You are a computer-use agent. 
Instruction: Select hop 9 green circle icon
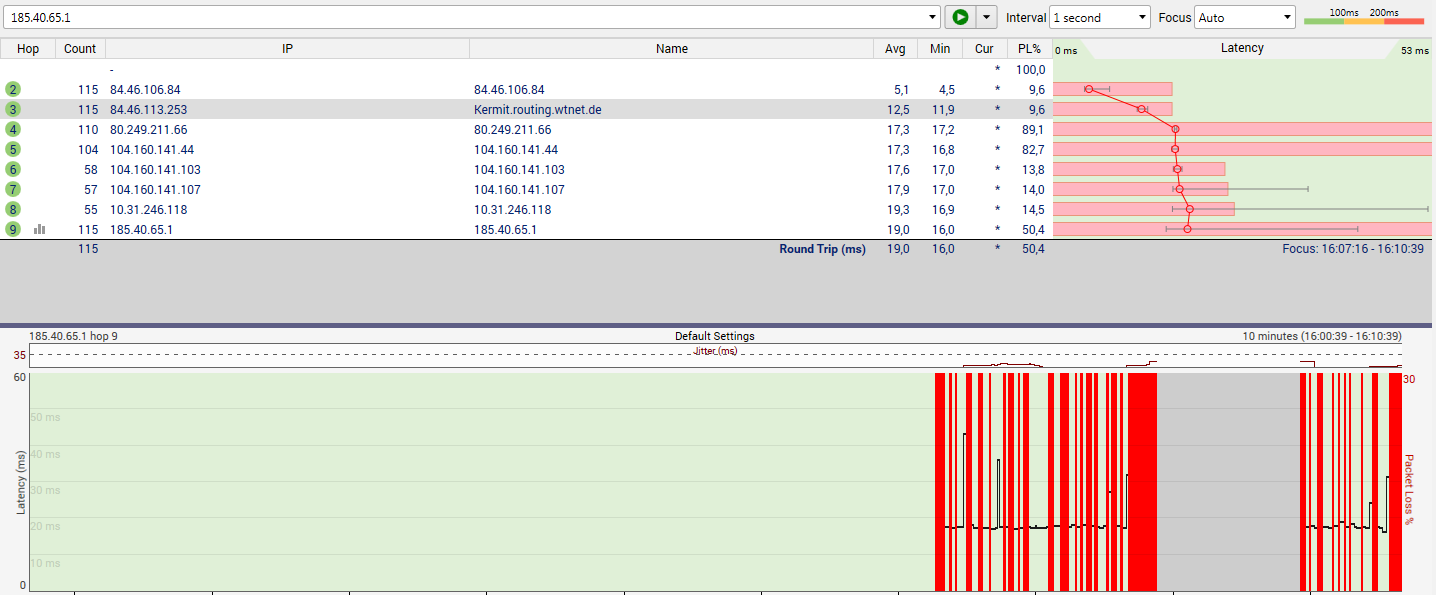[x=12, y=229]
